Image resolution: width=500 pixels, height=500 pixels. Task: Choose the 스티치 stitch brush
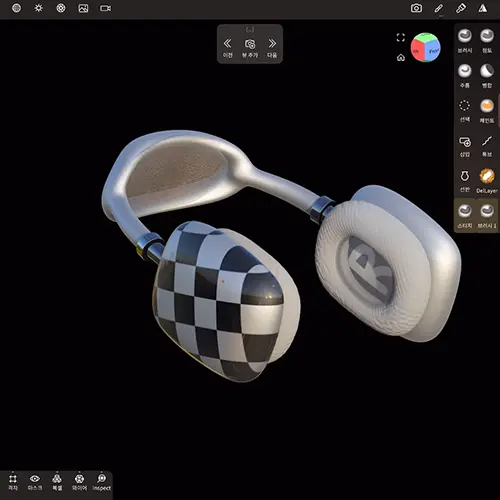point(465,216)
